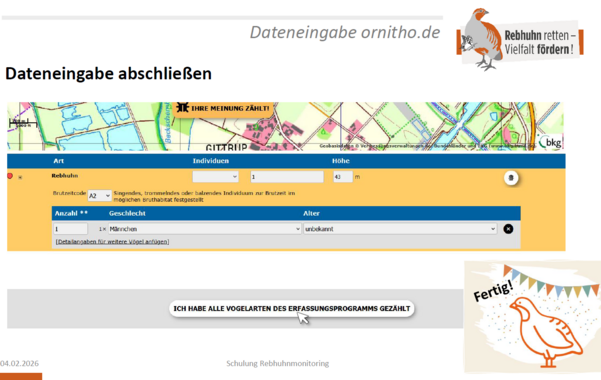Viewport: 601px width, 380px height.
Task: Click the date 04.02.2026
Action: coord(20,363)
